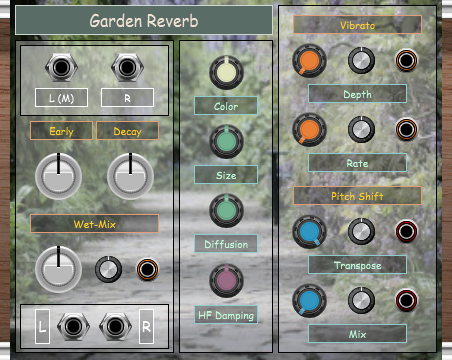The width and height of the screenshot is (452, 360).
Task: Click the Mix label under Pitch Shift
Action: pyautogui.click(x=357, y=333)
